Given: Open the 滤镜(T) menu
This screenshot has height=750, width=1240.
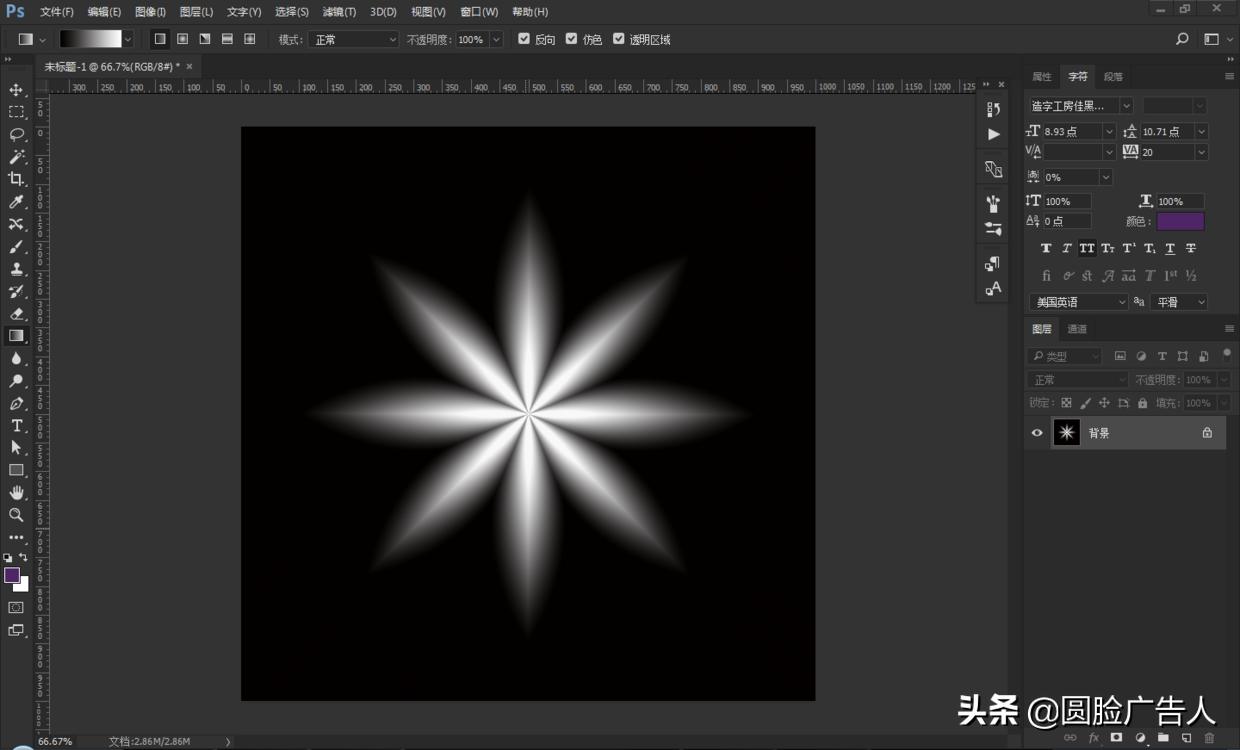Looking at the screenshot, I should click(340, 12).
